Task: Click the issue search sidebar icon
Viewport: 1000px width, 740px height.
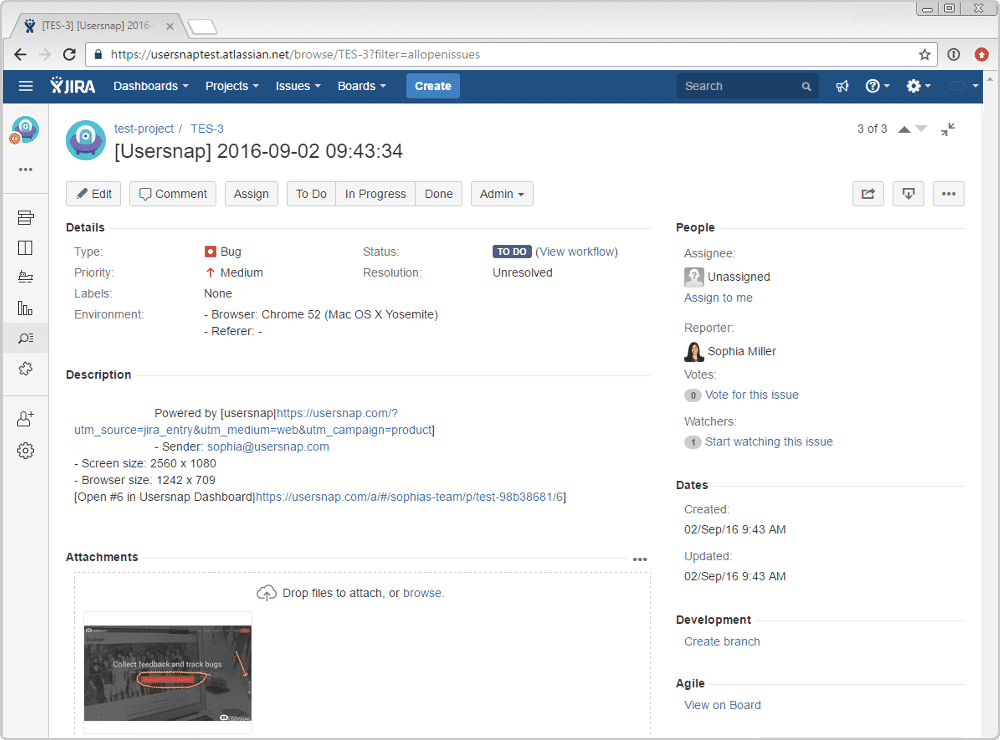Action: coord(26,338)
